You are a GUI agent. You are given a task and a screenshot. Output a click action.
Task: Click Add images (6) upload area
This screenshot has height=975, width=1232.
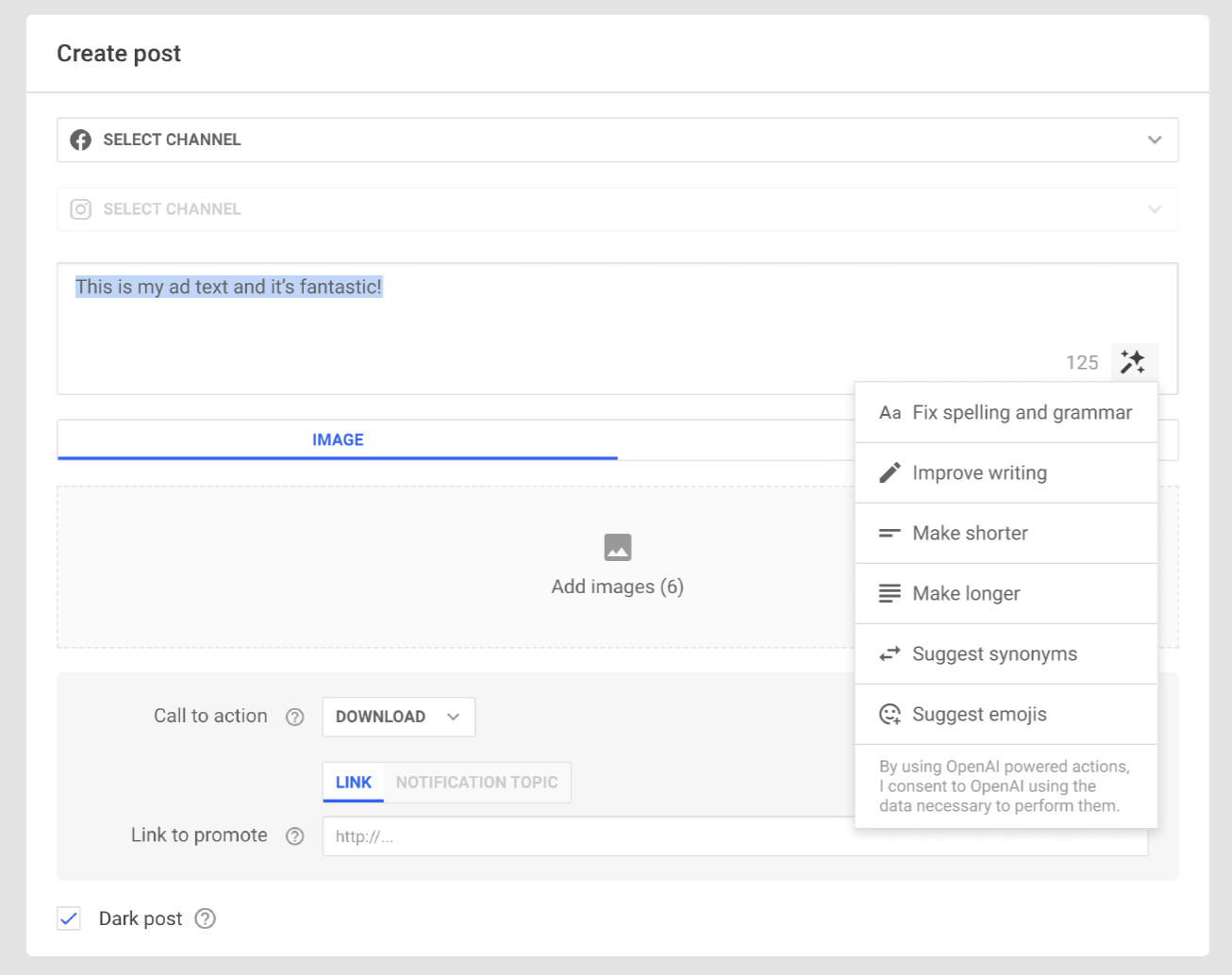(x=618, y=568)
